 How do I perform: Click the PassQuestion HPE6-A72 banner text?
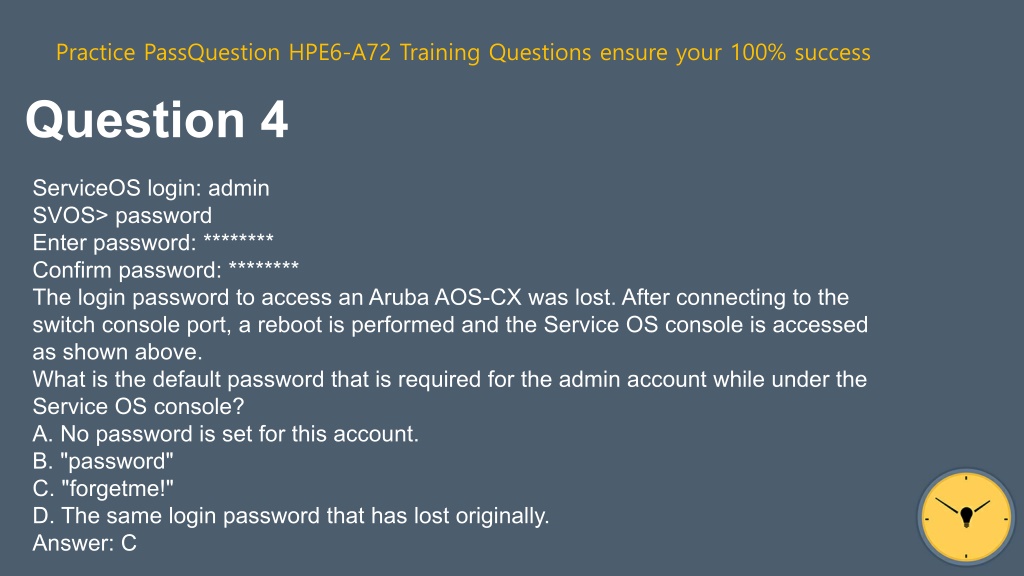(x=463, y=52)
